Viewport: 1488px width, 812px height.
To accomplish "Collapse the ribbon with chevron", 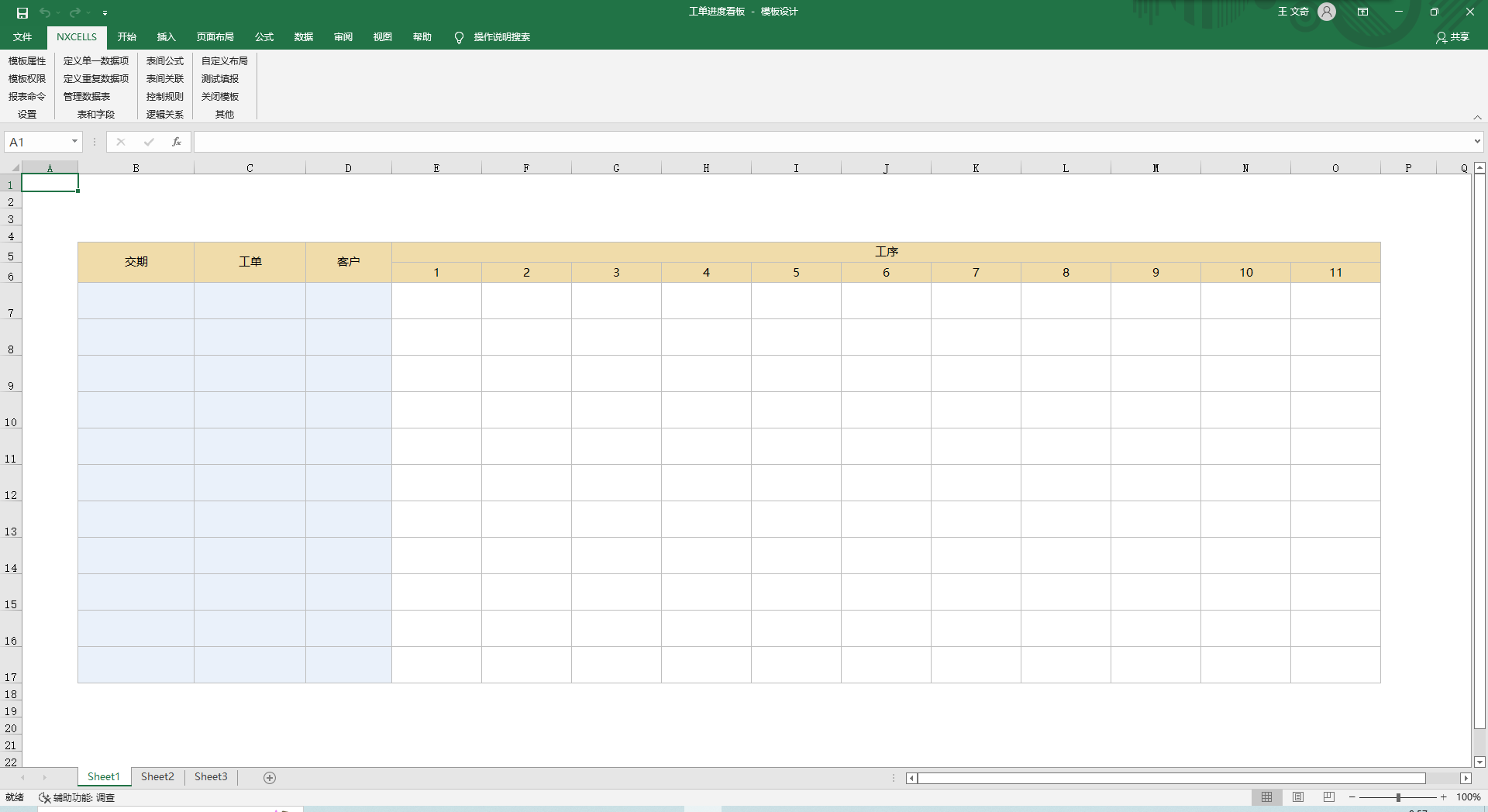I will point(1477,118).
